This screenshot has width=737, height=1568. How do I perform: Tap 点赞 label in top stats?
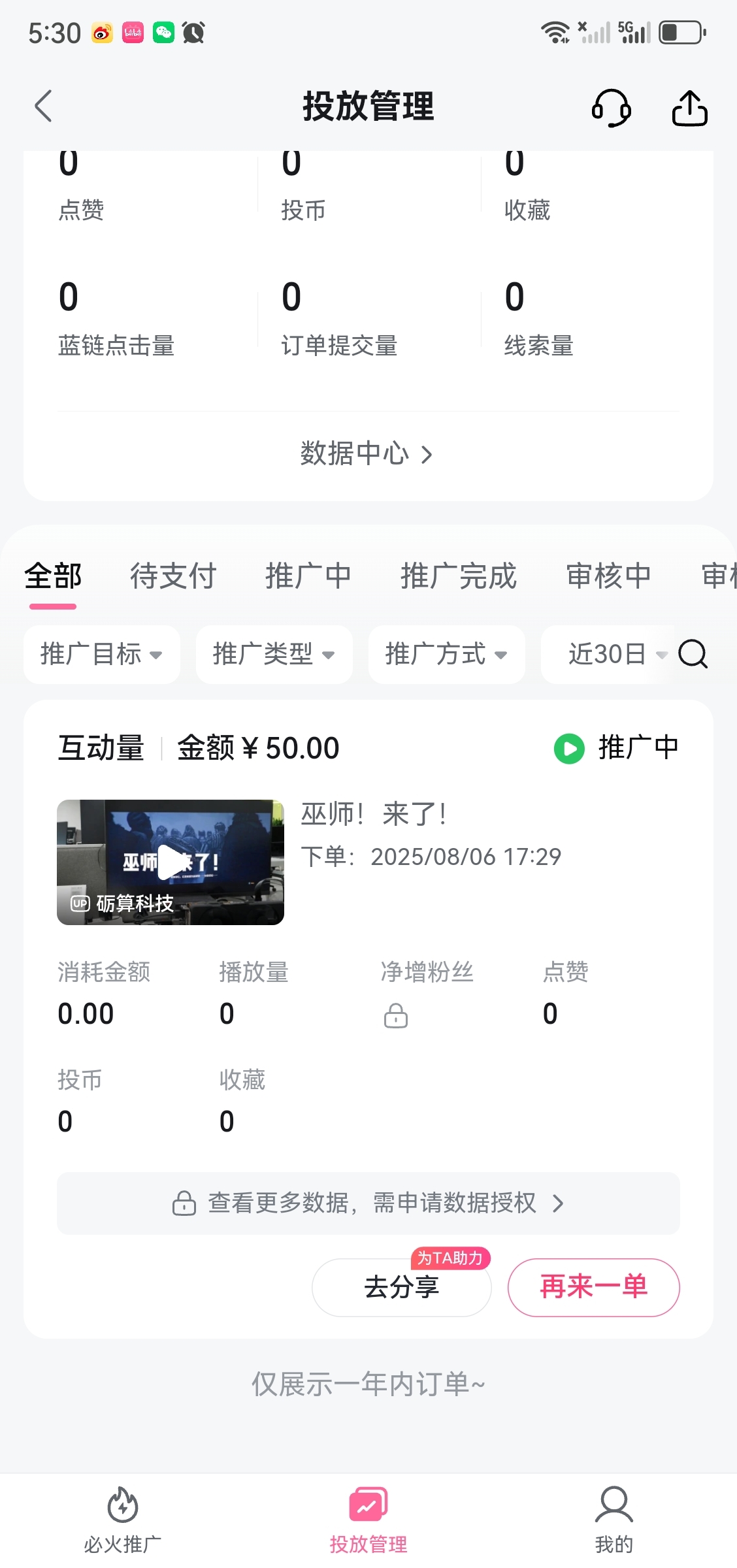coord(81,210)
